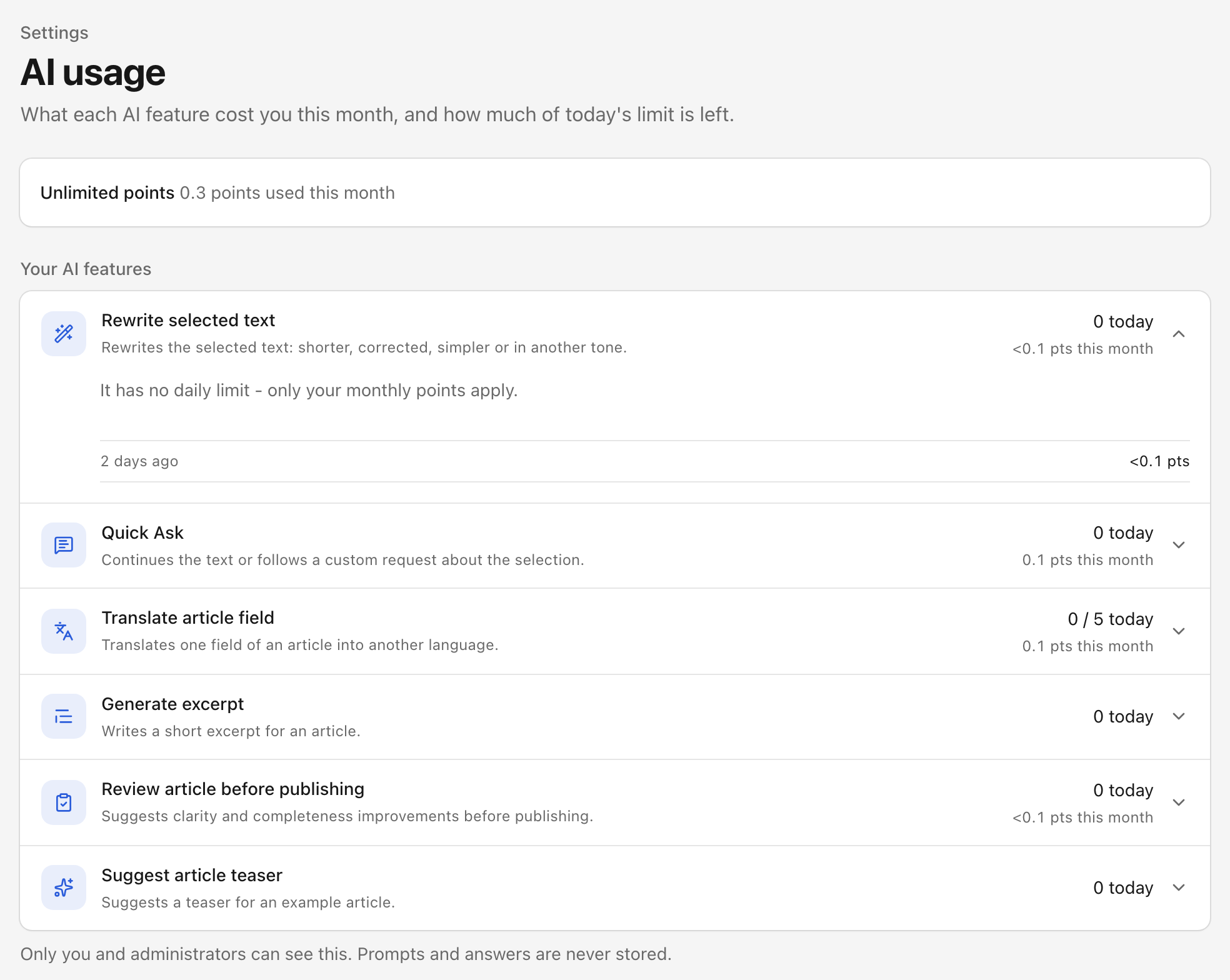1230x980 pixels.
Task: Click Quick Ask '0.1 pts this month' value
Action: point(1087,560)
